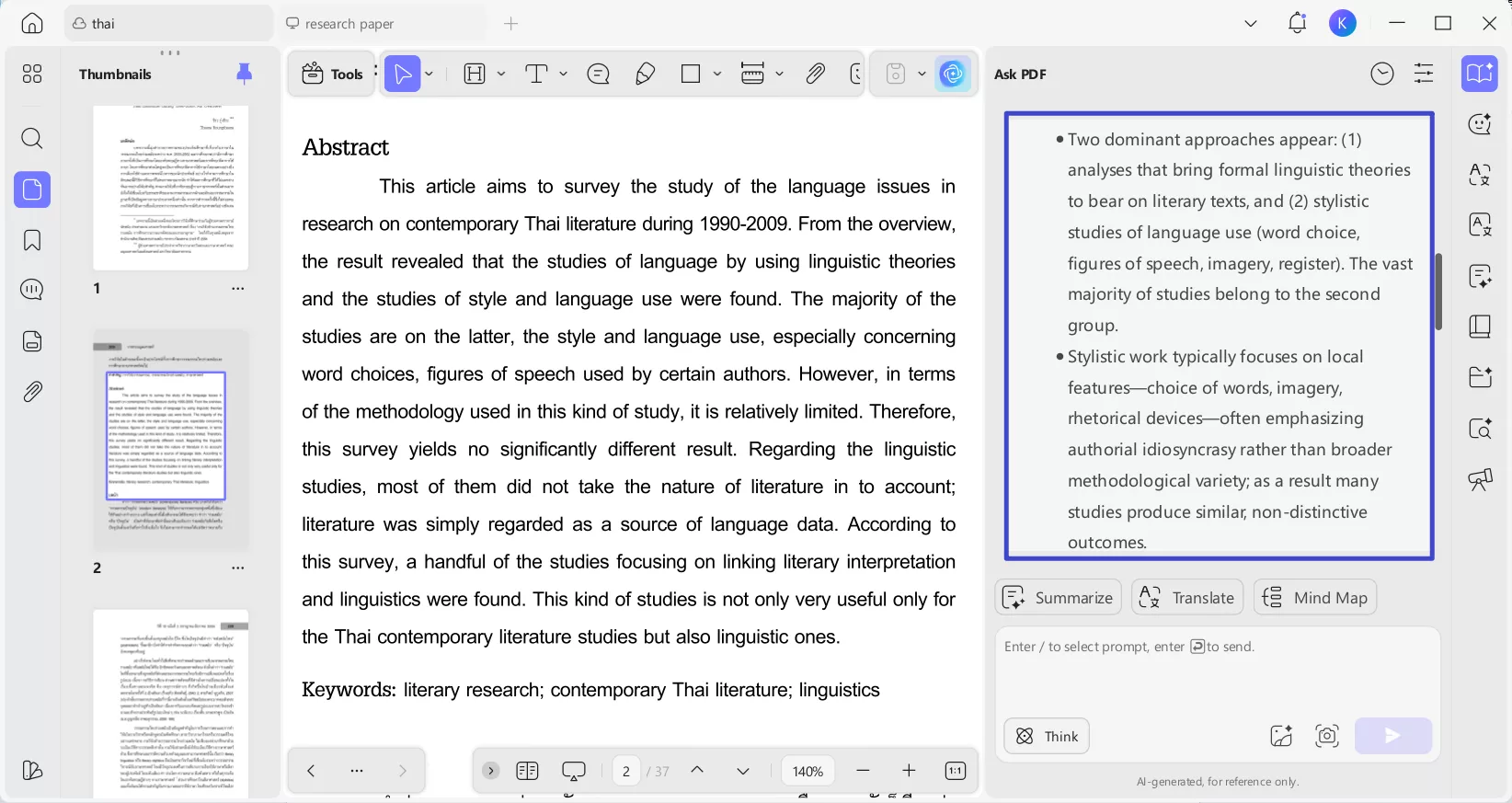Select the page 1 thumbnail
The width and height of the screenshot is (1512, 803).
pyautogui.click(x=171, y=187)
